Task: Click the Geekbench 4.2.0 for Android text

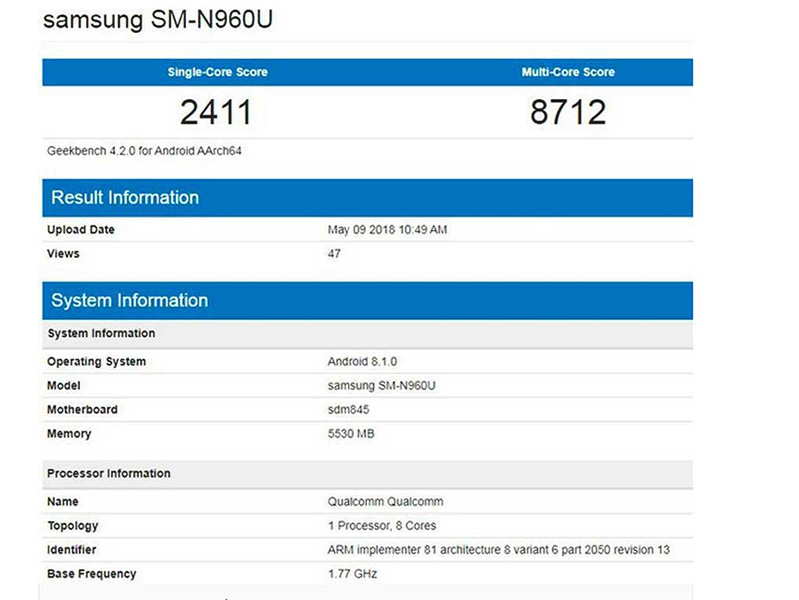Action: pyautogui.click(x=145, y=151)
